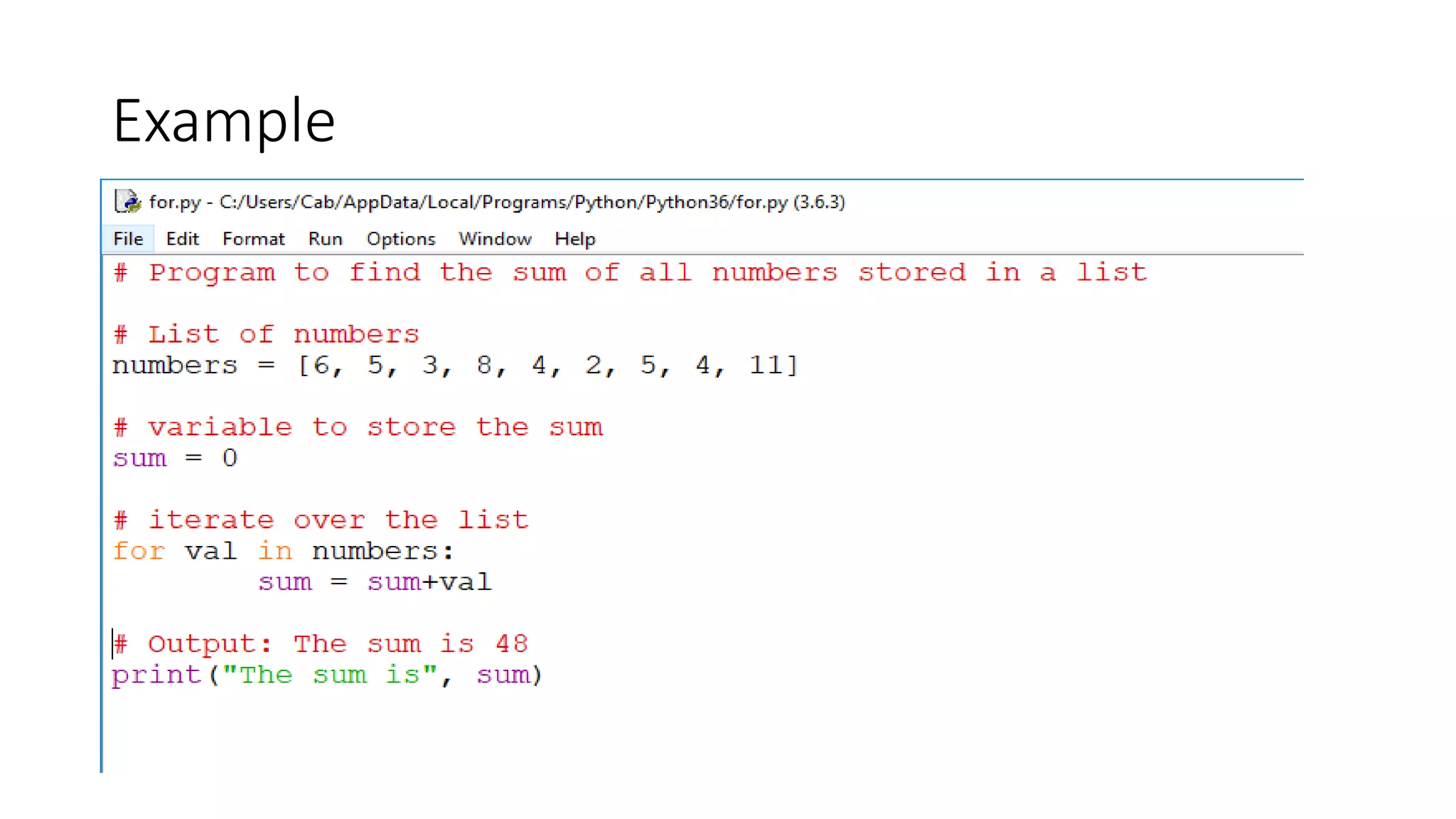Open the Format menu
Screen dimensions: 1456x819
253,239
